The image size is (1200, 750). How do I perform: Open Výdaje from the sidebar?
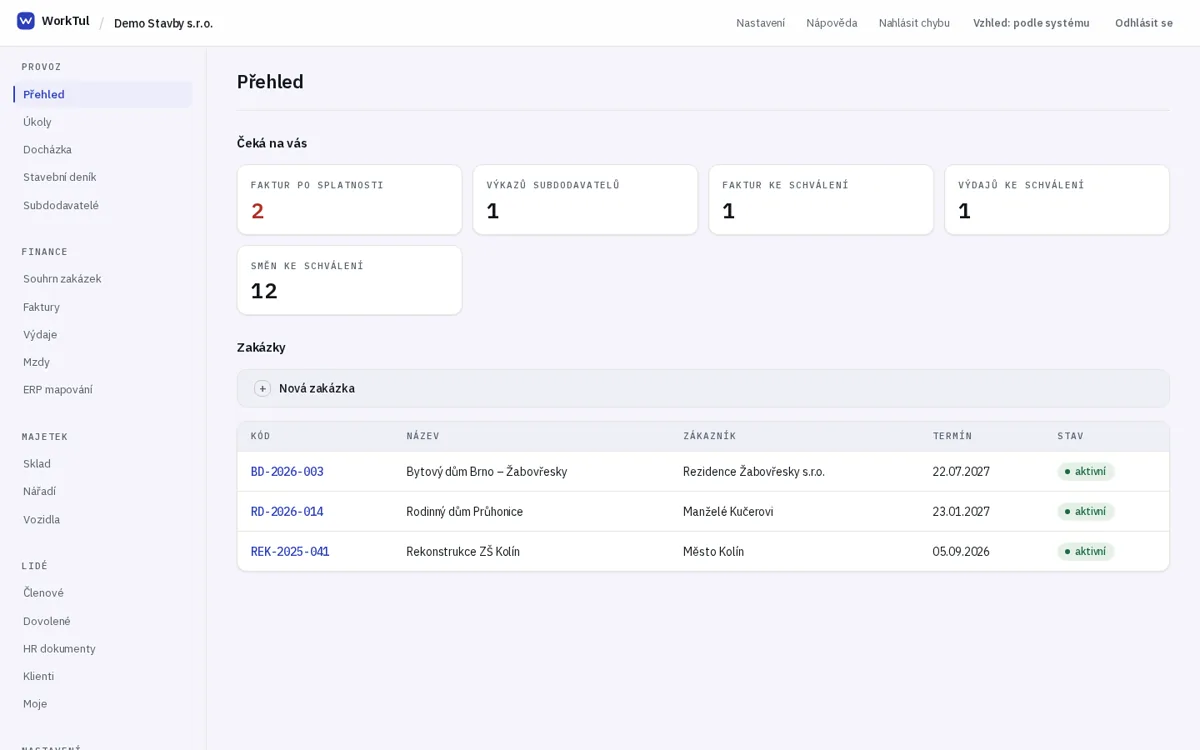click(x=103, y=334)
